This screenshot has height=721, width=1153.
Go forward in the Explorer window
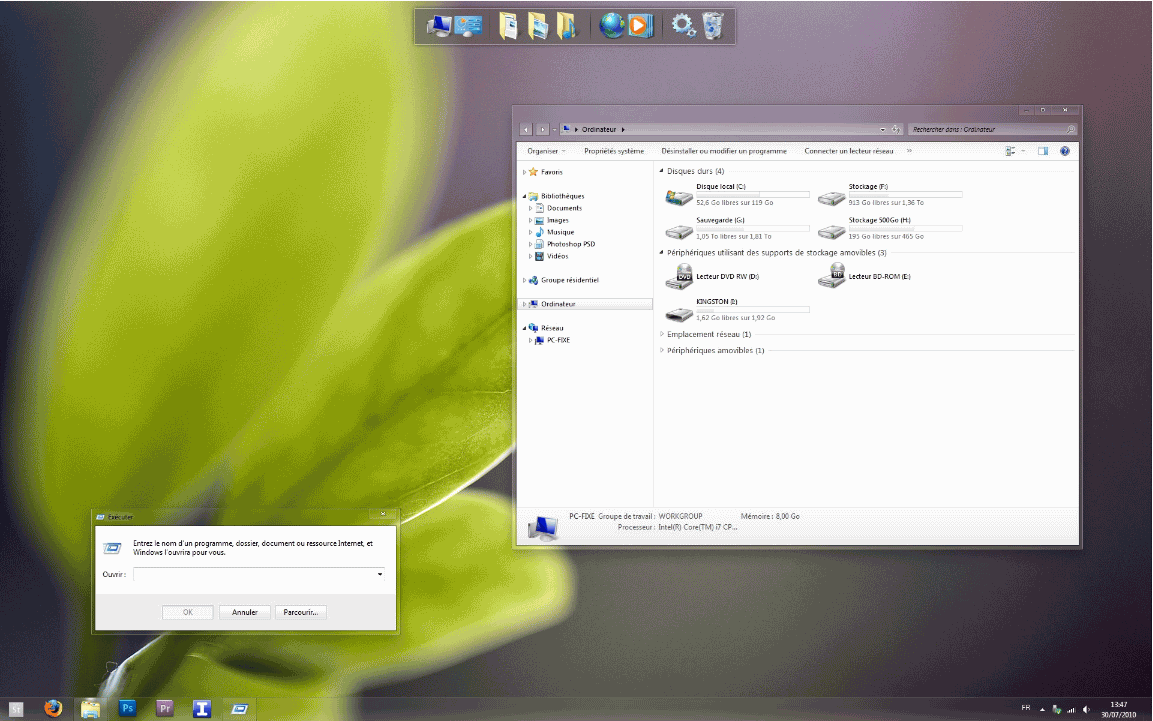[x=543, y=129]
